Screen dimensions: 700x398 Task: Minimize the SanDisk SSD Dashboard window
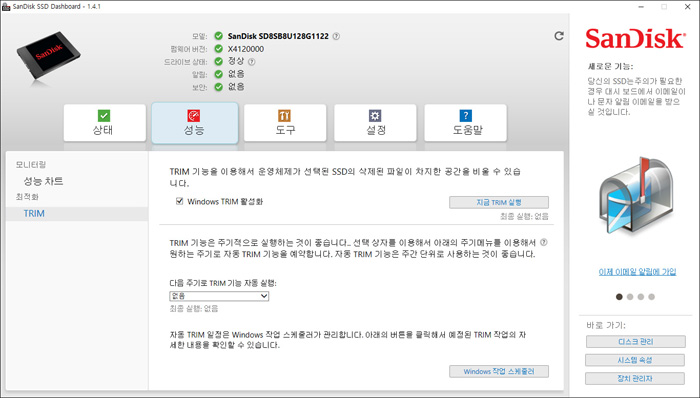642,7
